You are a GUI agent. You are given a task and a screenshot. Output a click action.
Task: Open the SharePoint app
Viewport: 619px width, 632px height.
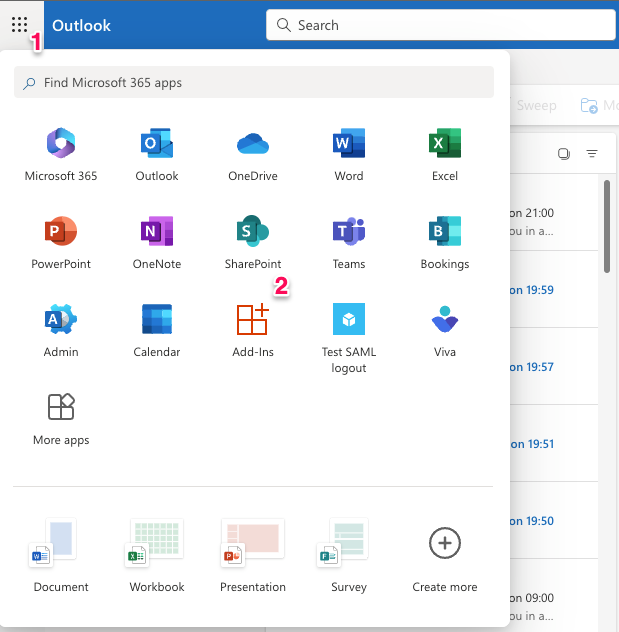pos(253,243)
